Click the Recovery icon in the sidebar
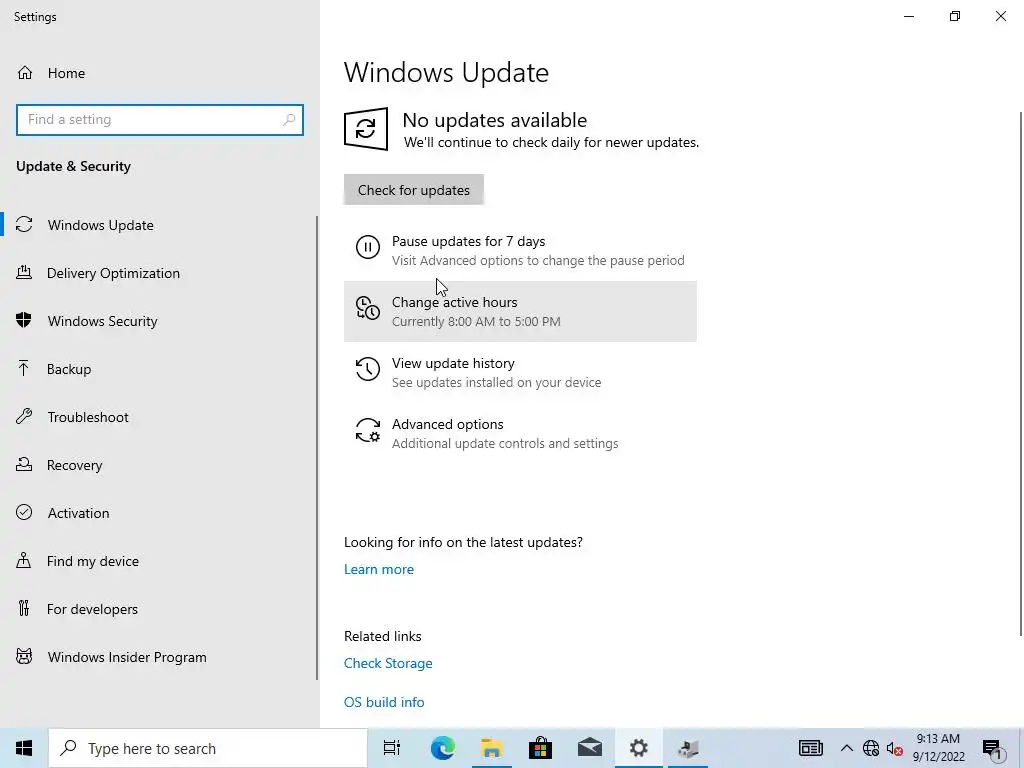Image resolution: width=1024 pixels, height=768 pixels. [x=24, y=465]
